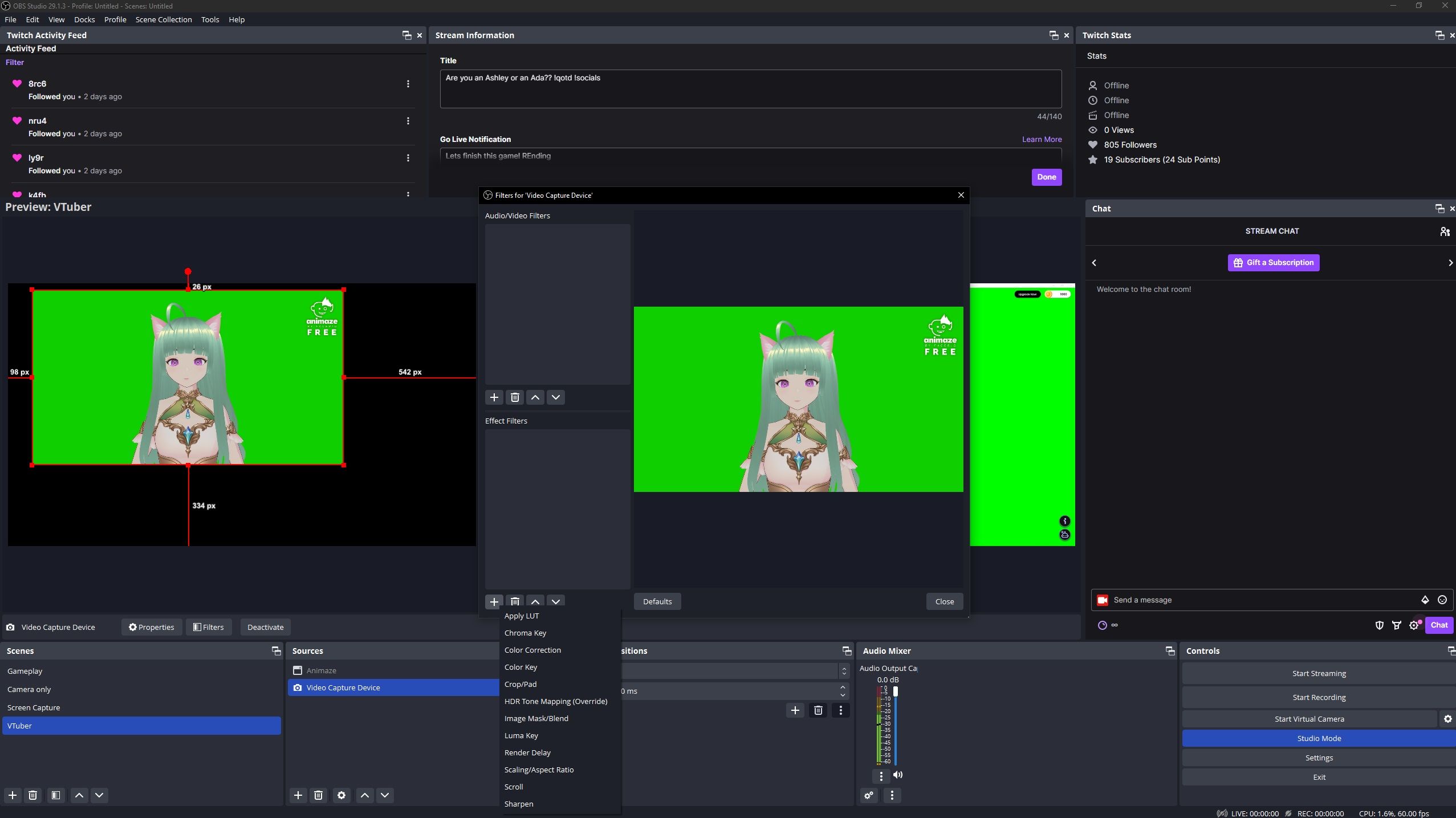Remove the selected effect filter
Viewport: 1456px width, 818px height.
click(x=515, y=601)
